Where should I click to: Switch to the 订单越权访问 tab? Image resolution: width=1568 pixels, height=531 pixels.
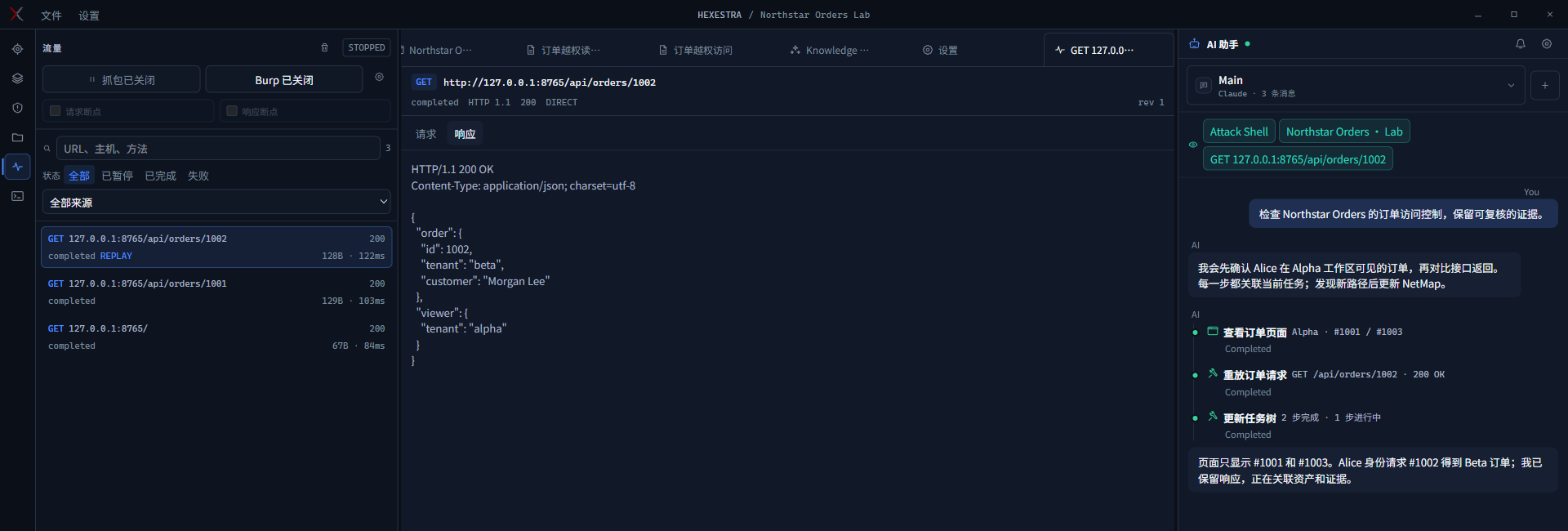696,50
